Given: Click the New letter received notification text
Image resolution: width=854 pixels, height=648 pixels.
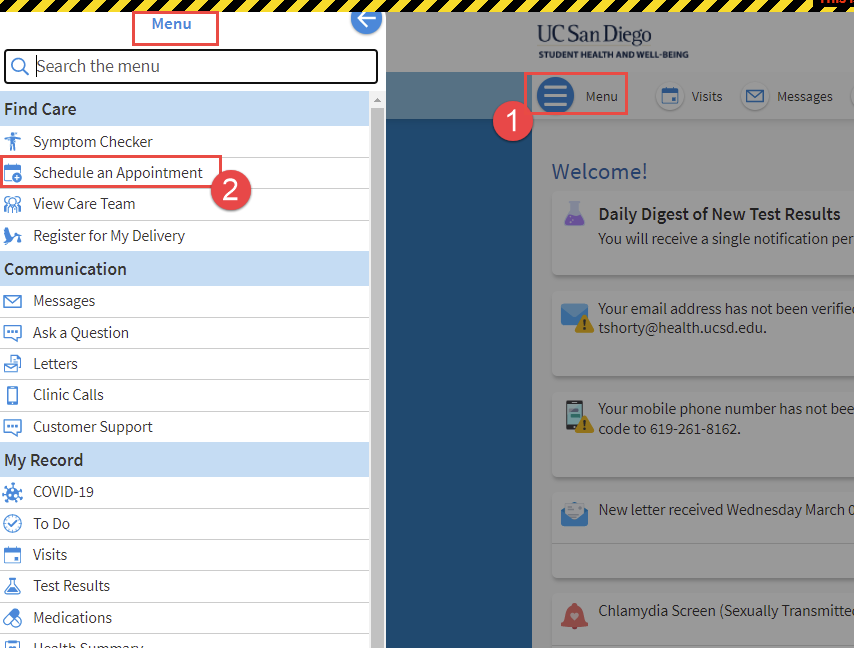Looking at the screenshot, I should coord(725,510).
